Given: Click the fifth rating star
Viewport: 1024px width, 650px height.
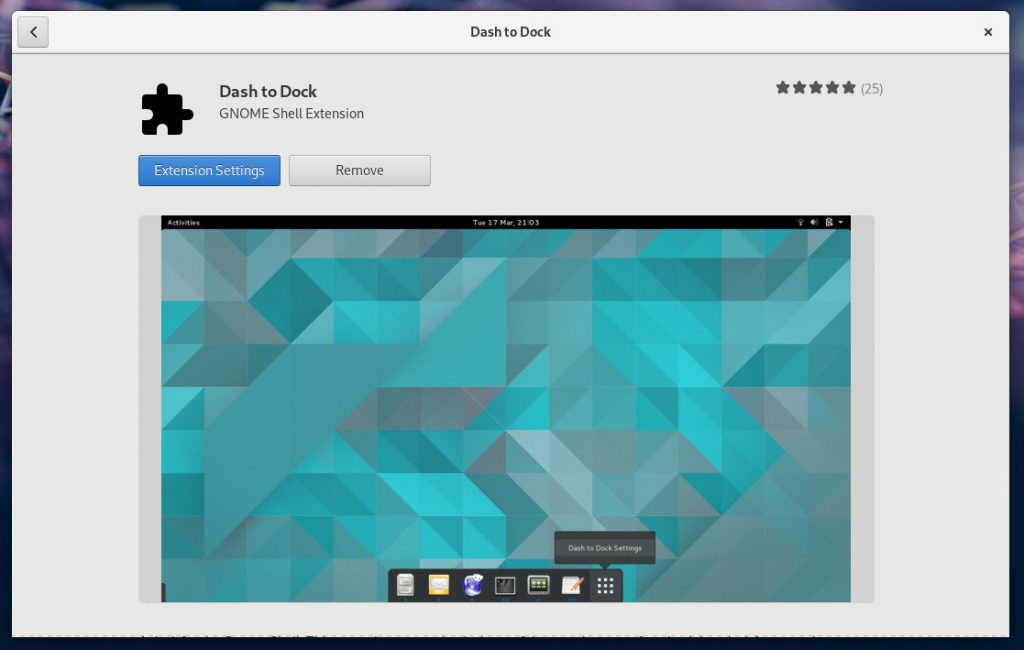Looking at the screenshot, I should [x=849, y=88].
